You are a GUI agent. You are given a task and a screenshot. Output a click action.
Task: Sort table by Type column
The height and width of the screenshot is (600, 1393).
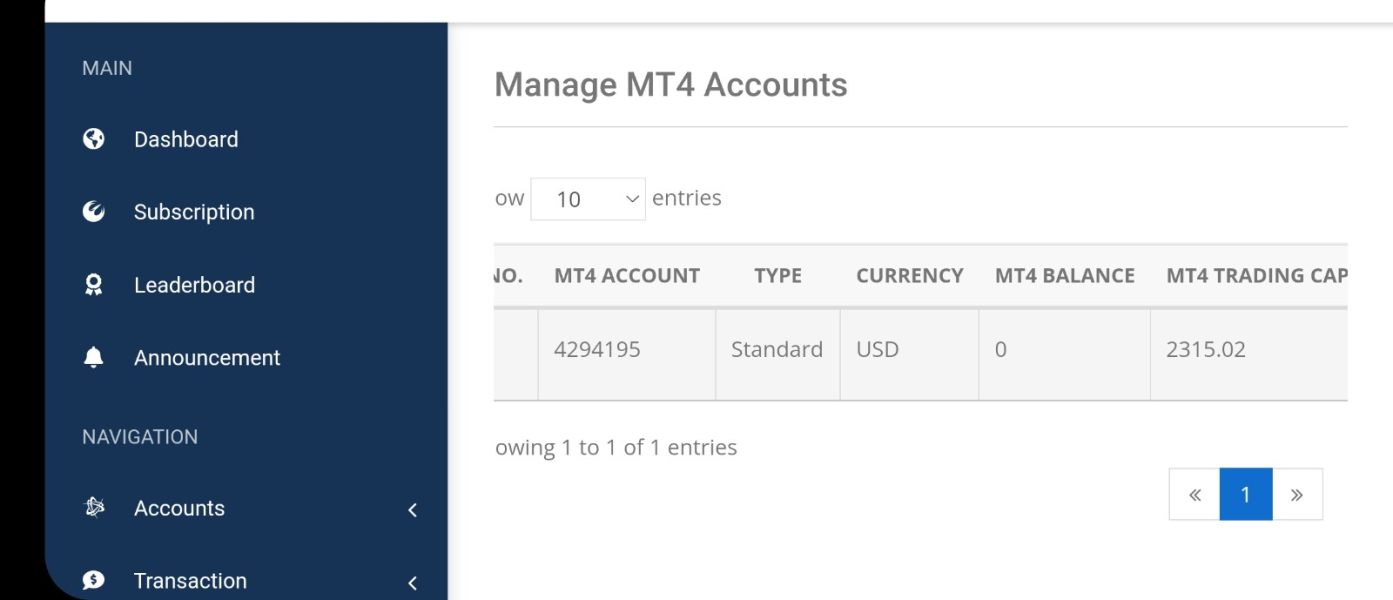click(778, 276)
